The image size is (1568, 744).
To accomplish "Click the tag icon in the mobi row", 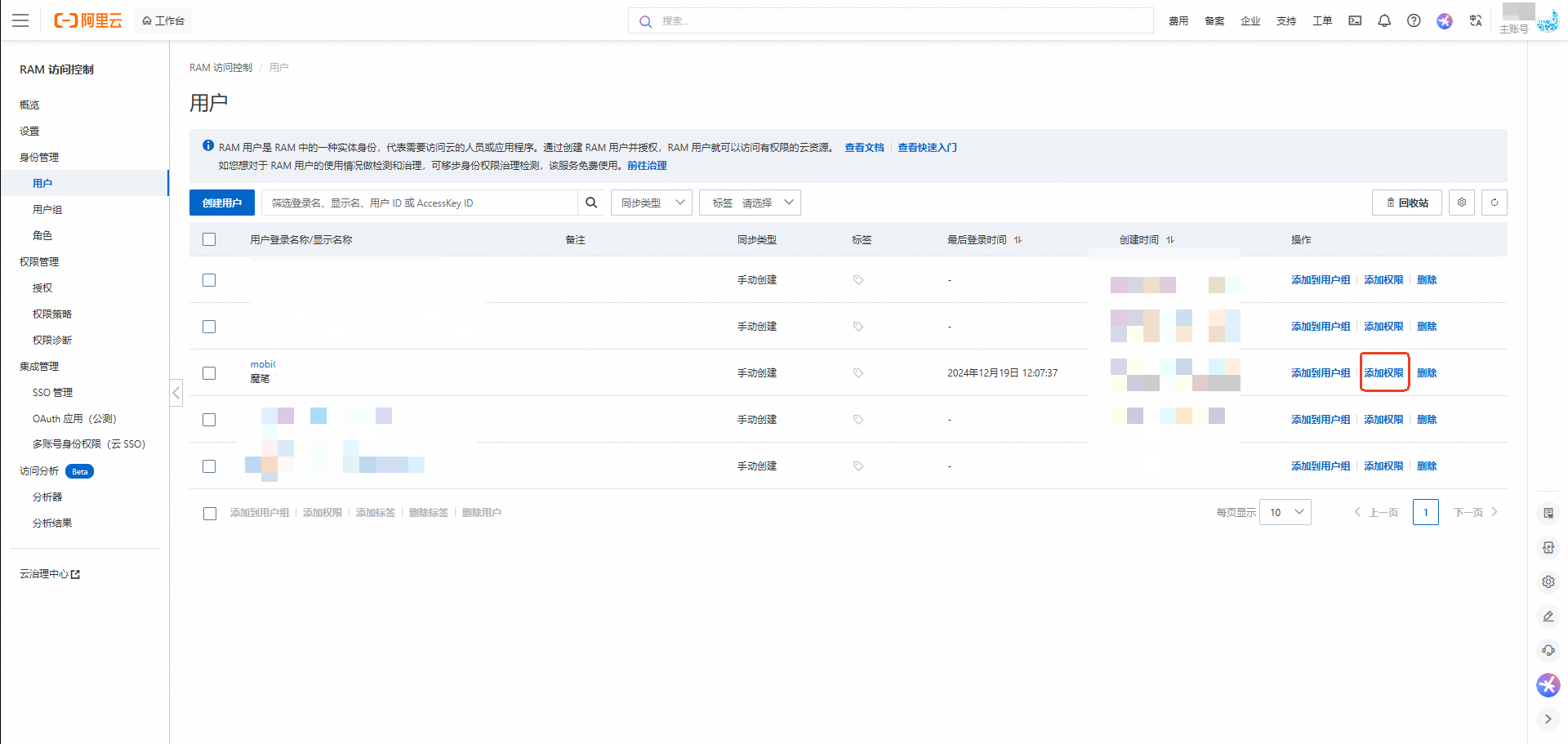I will click(x=858, y=373).
